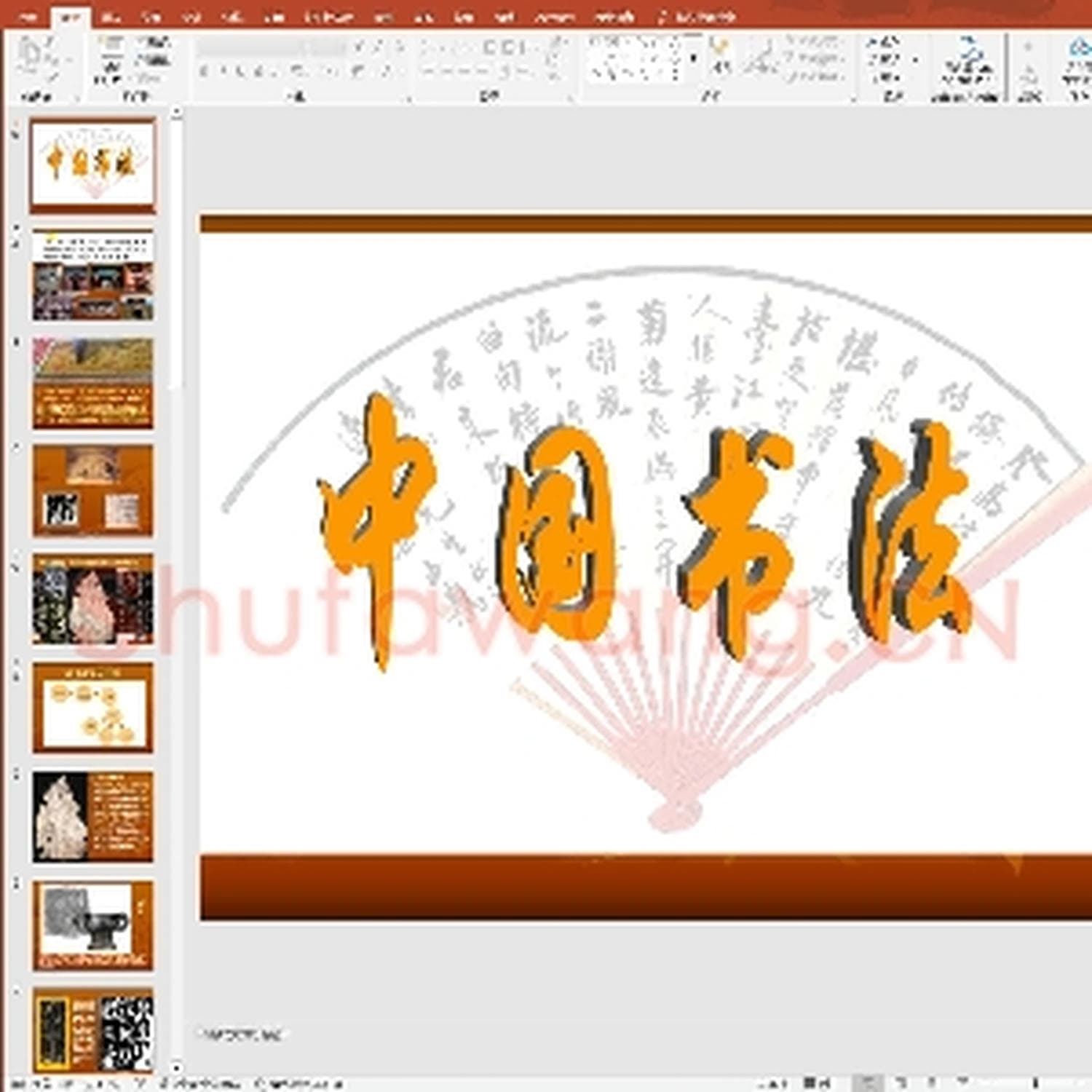Screen dimensions: 1092x1092
Task: Select slide 1 title thumbnail with fan
Action: 92,166
